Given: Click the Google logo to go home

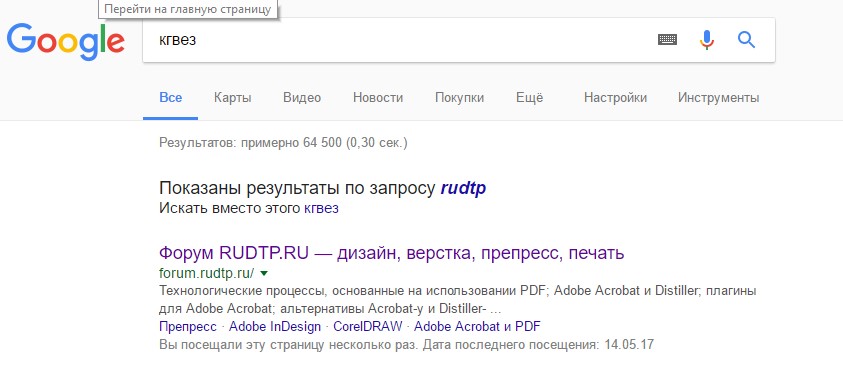Looking at the screenshot, I should [66, 41].
